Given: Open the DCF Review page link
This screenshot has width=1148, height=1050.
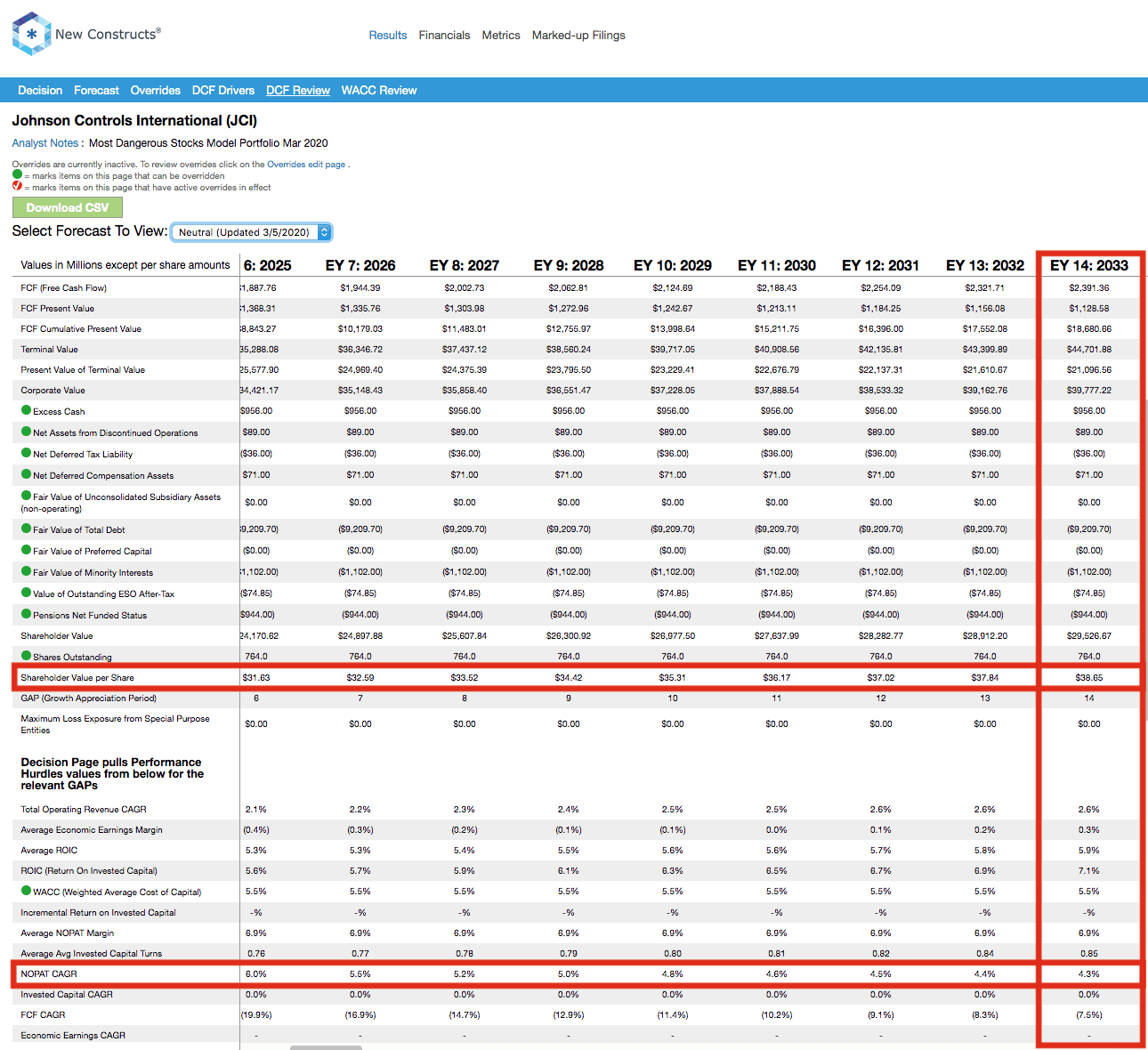Looking at the screenshot, I should (298, 90).
